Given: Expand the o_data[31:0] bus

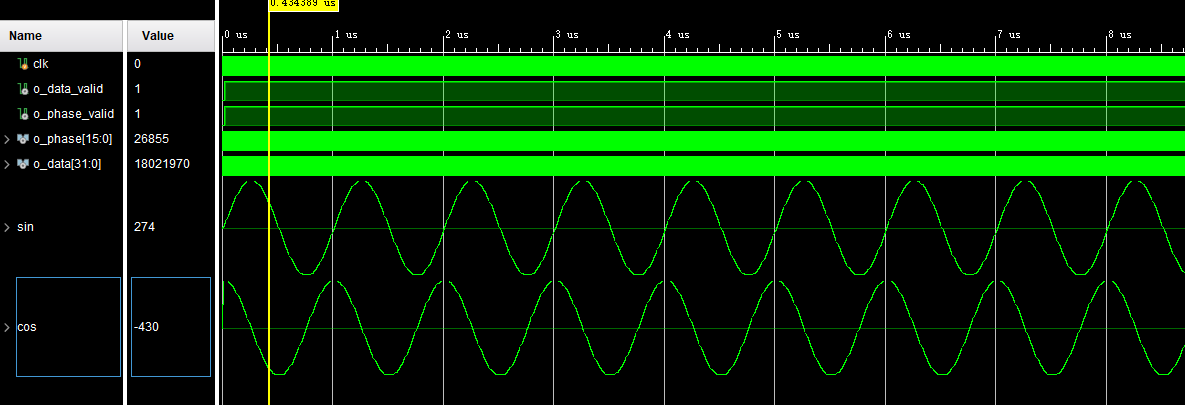Looking at the screenshot, I should [7, 164].
